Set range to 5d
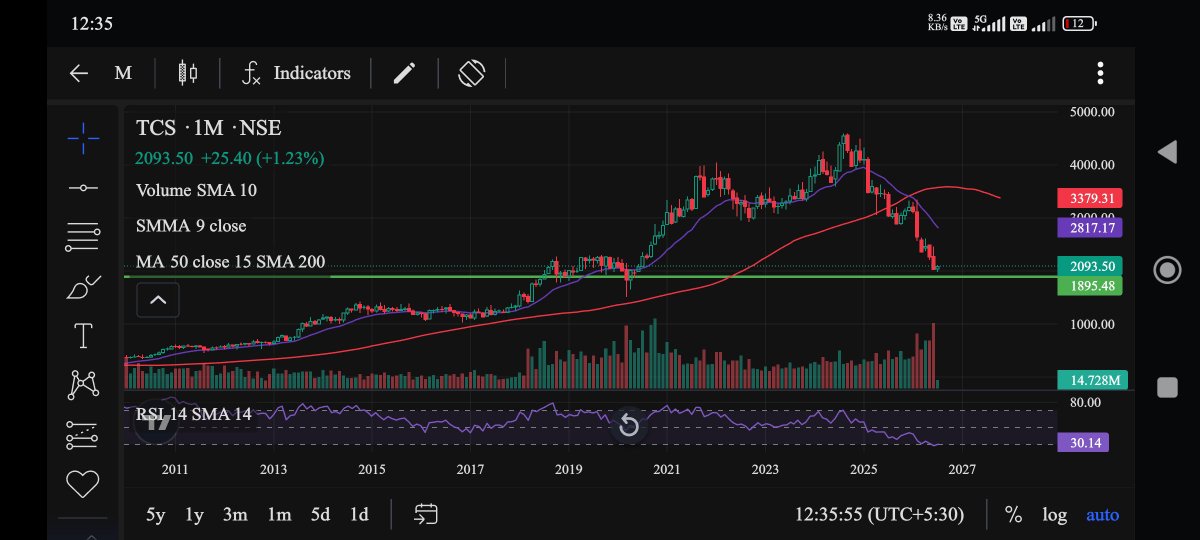Image resolution: width=1200 pixels, height=540 pixels. pyautogui.click(x=320, y=515)
